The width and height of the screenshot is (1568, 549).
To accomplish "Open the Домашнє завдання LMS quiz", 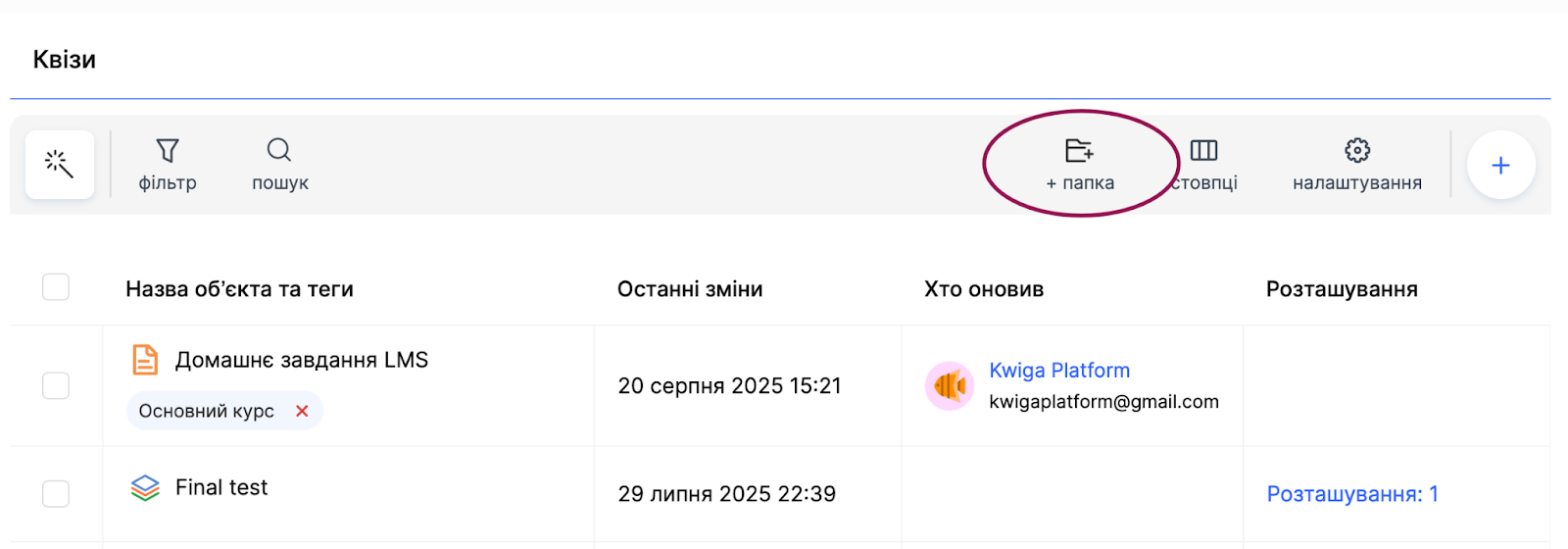I will 301,360.
